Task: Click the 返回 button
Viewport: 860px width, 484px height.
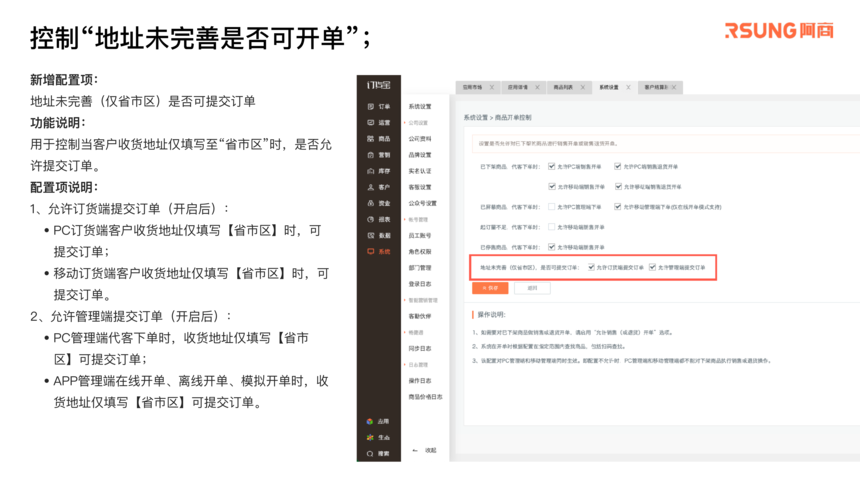Action: click(x=532, y=288)
